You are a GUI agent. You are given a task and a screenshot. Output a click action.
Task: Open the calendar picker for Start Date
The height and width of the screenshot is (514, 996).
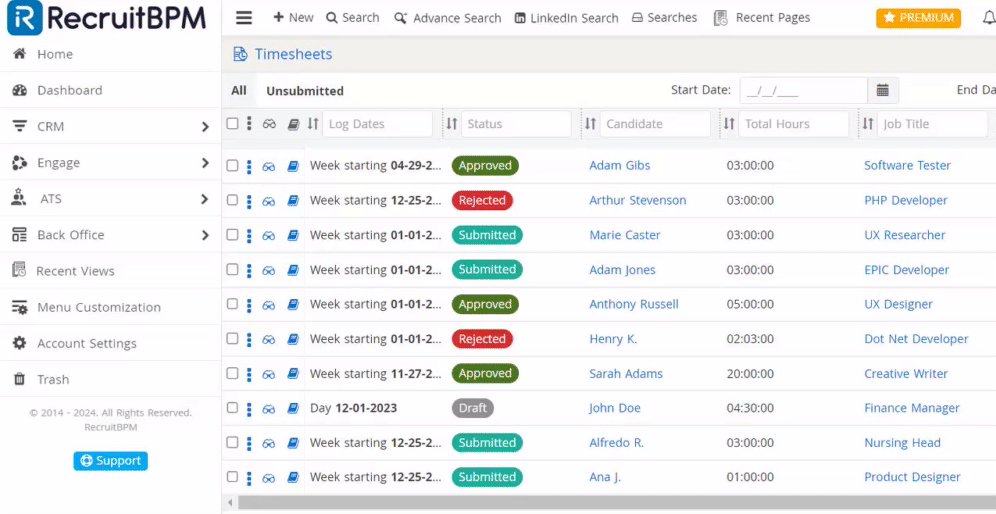(x=882, y=90)
